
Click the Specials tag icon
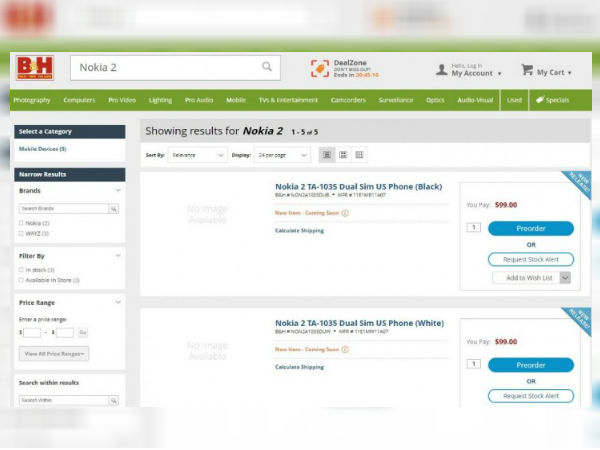[540, 100]
